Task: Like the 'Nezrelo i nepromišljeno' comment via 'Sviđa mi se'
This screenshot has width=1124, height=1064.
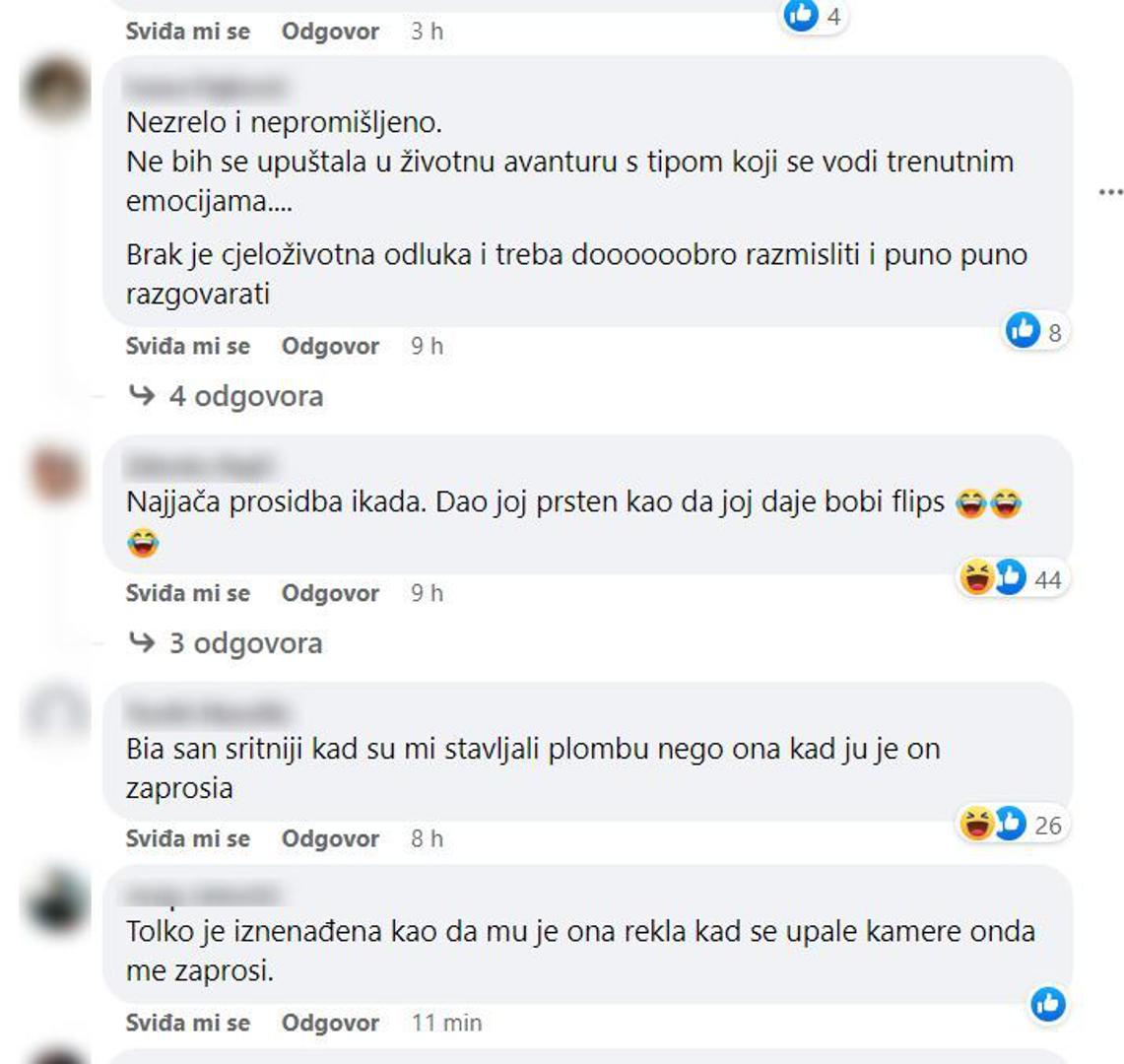Action: click(188, 346)
